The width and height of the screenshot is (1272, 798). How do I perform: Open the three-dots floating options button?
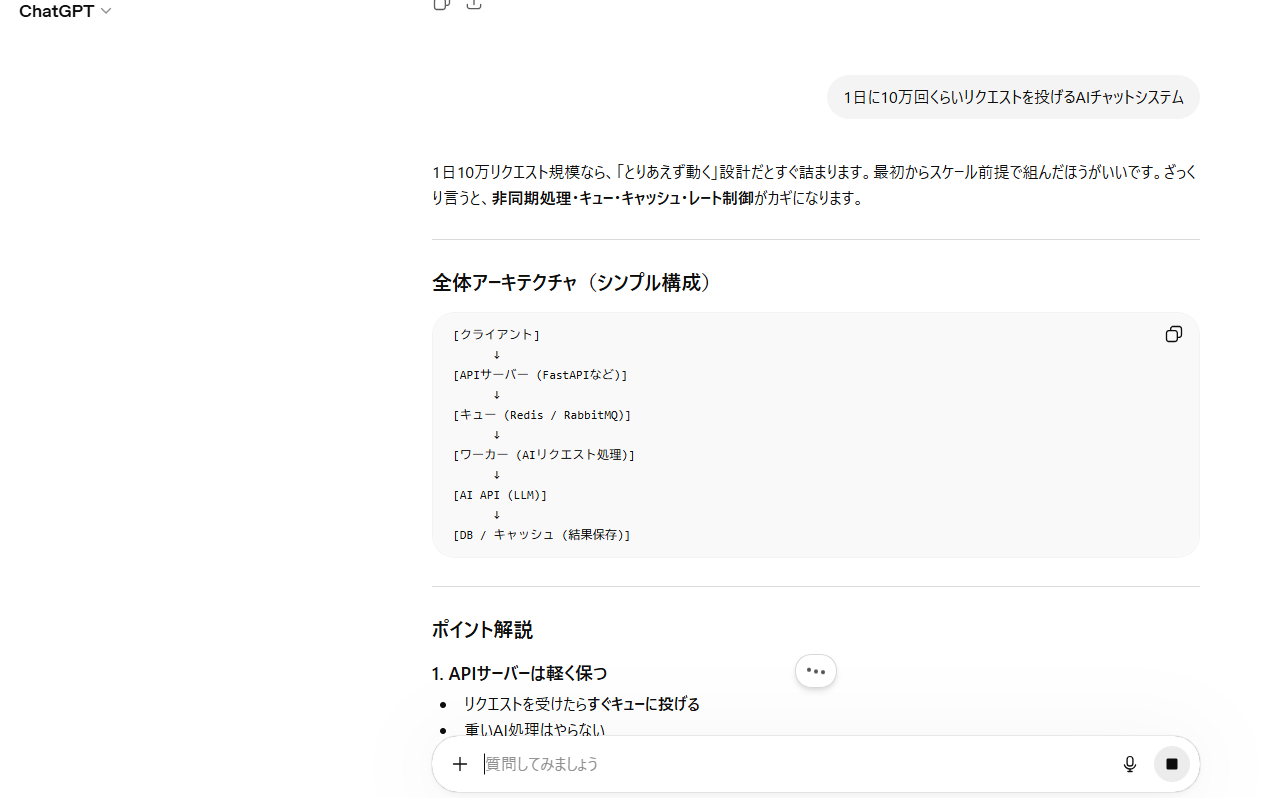(816, 671)
